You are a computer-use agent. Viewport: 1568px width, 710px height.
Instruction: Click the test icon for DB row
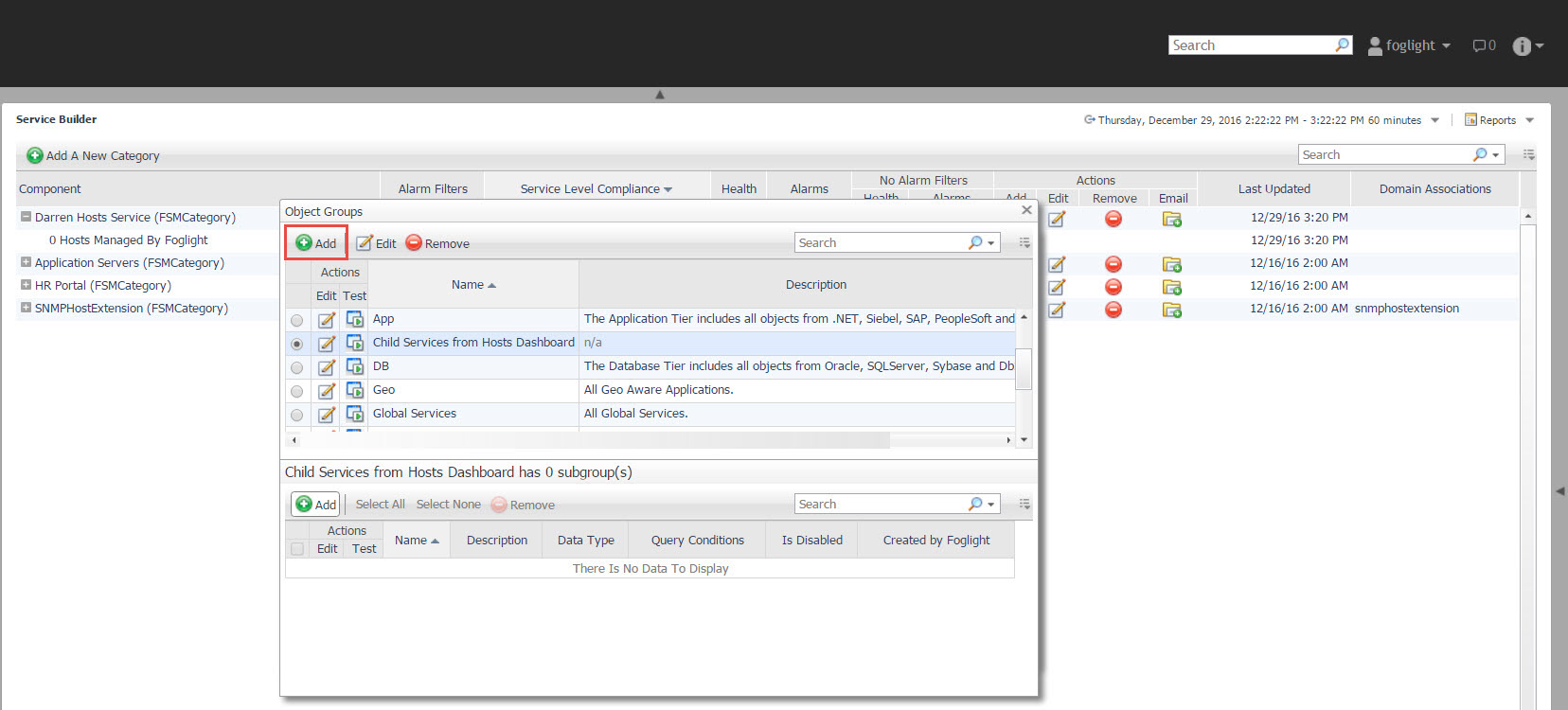tap(355, 366)
